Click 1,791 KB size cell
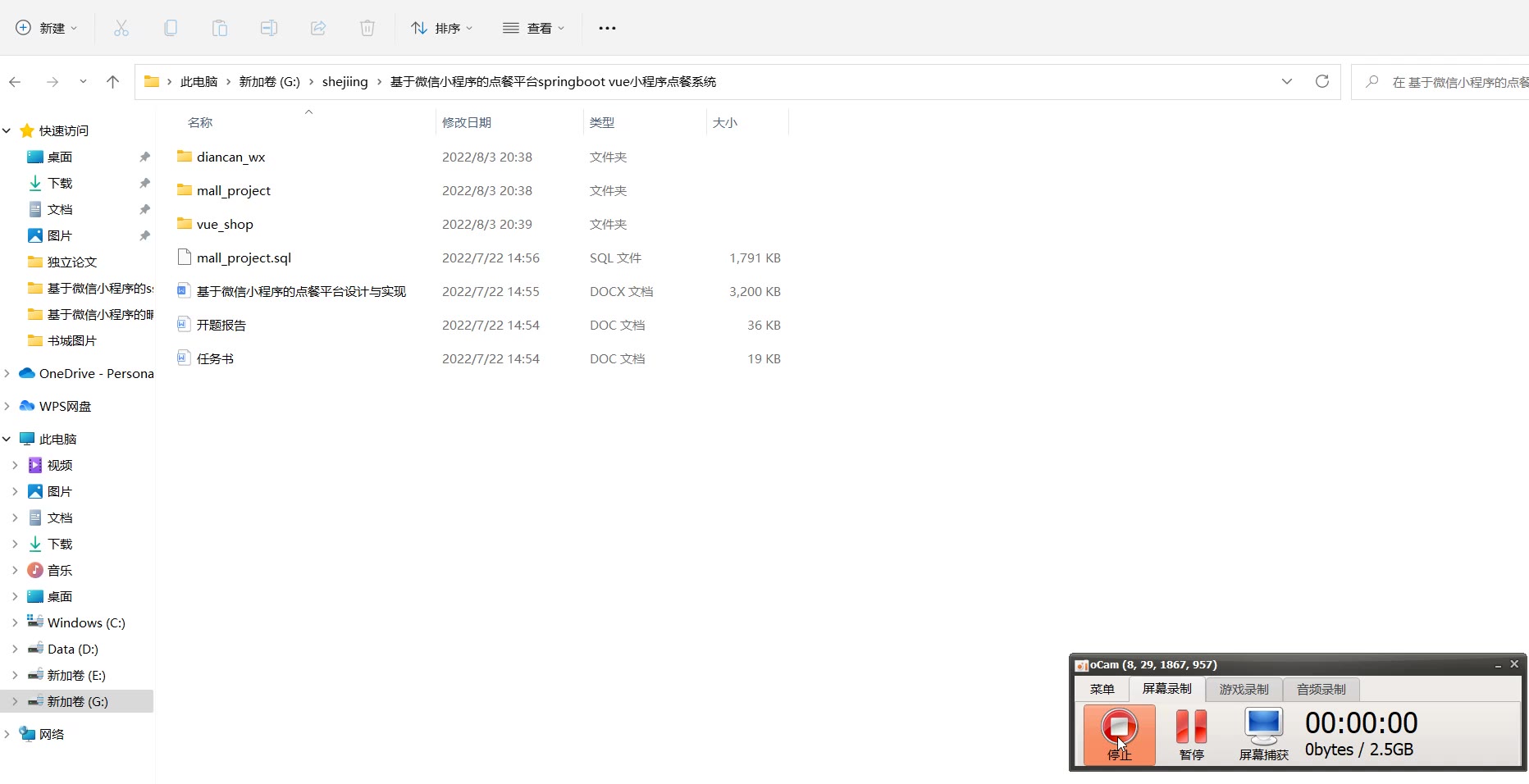The image size is (1529, 784). pyautogui.click(x=755, y=258)
